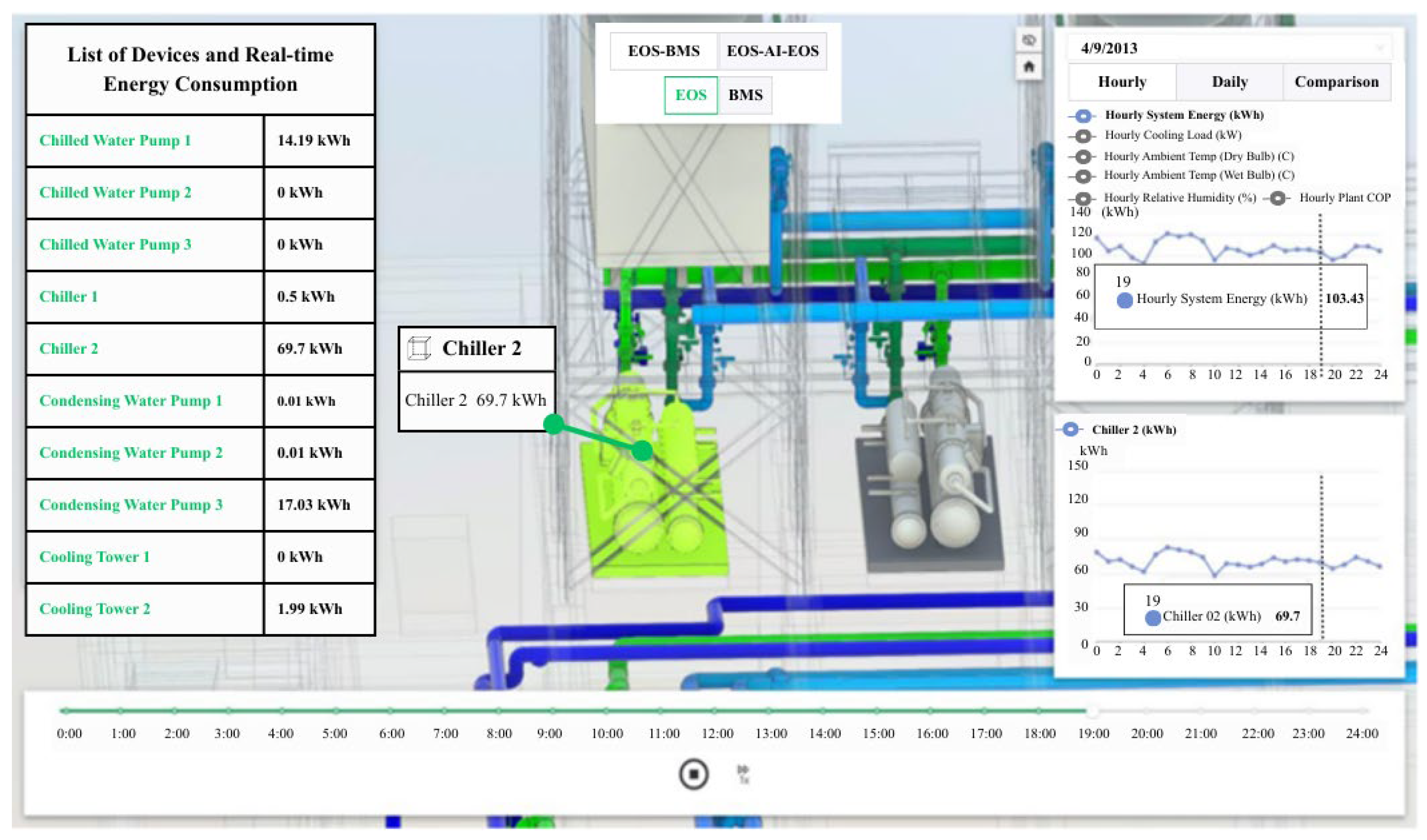The width and height of the screenshot is (1427, 840).
Task: Toggle the eye visibility icon
Action: 1029,40
